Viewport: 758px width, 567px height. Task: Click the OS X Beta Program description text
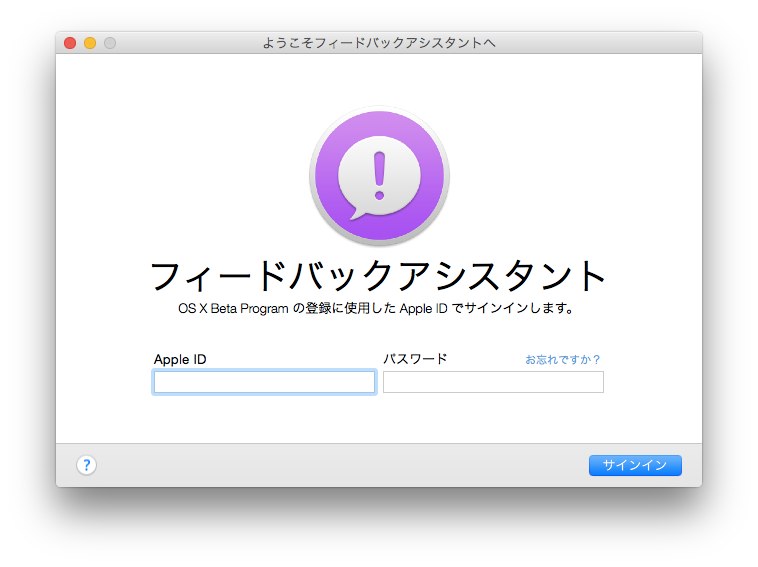point(376,308)
